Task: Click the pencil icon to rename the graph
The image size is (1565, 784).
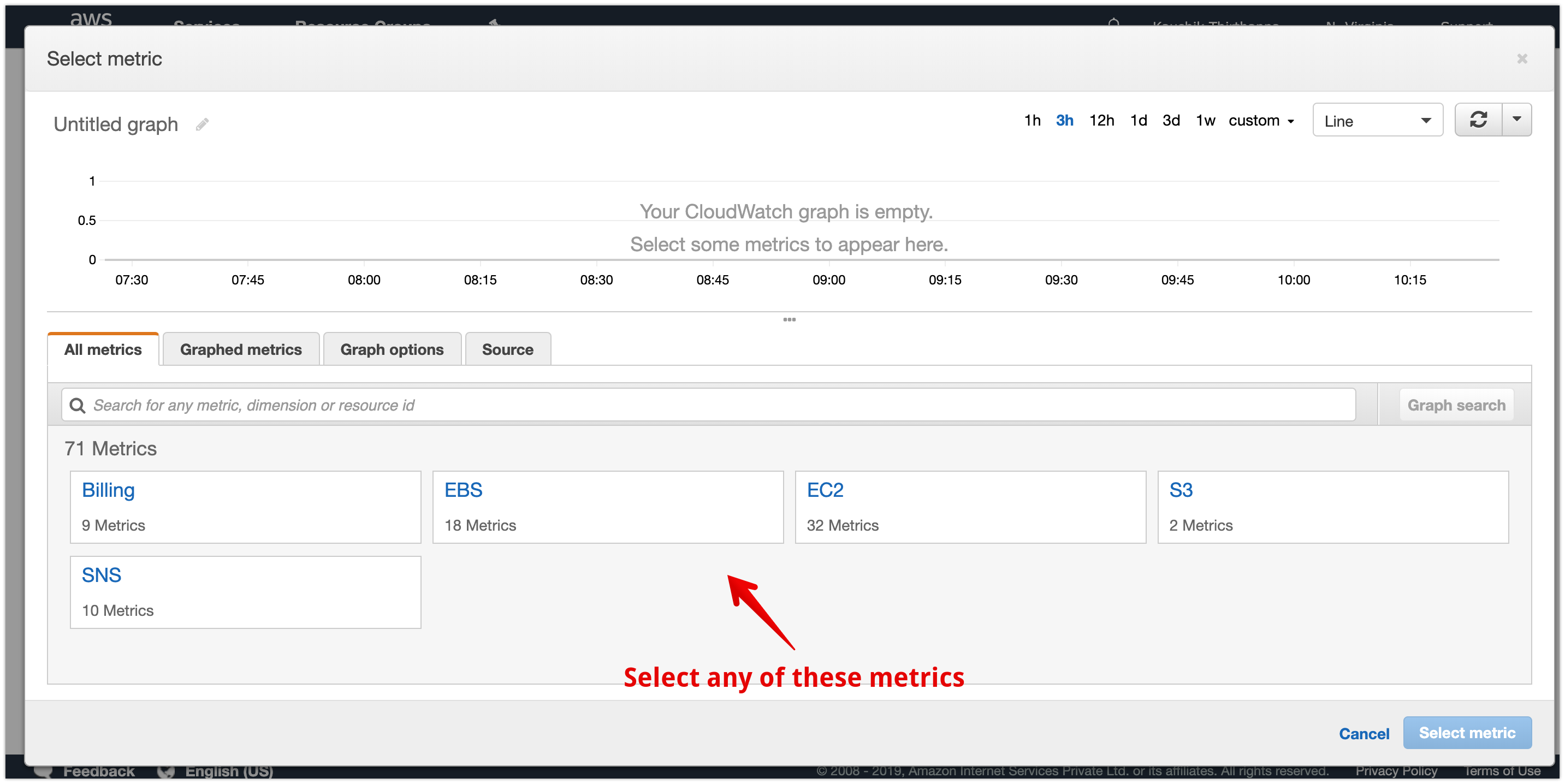Action: (202, 124)
